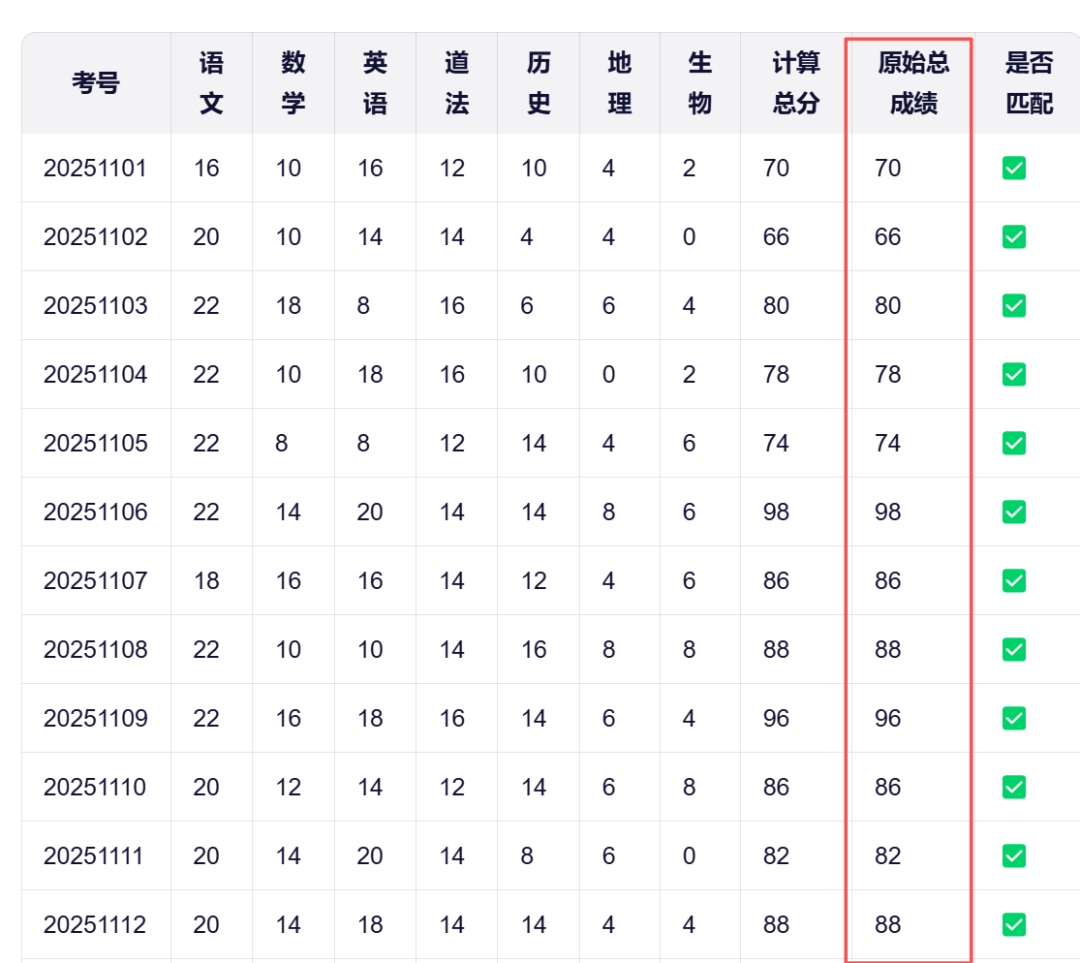Click the match check icon in row 20251105

click(x=1014, y=443)
